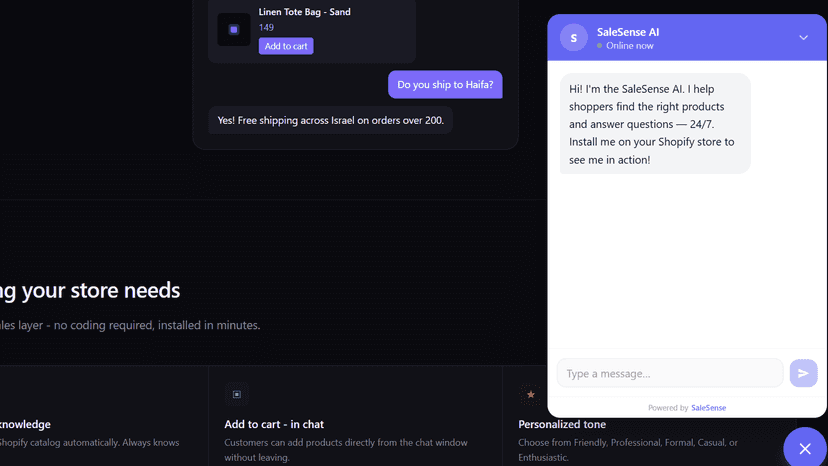Collapse the SaleSense AI chat with the chevron
Viewport: 828px width, 466px height.
[803, 38]
